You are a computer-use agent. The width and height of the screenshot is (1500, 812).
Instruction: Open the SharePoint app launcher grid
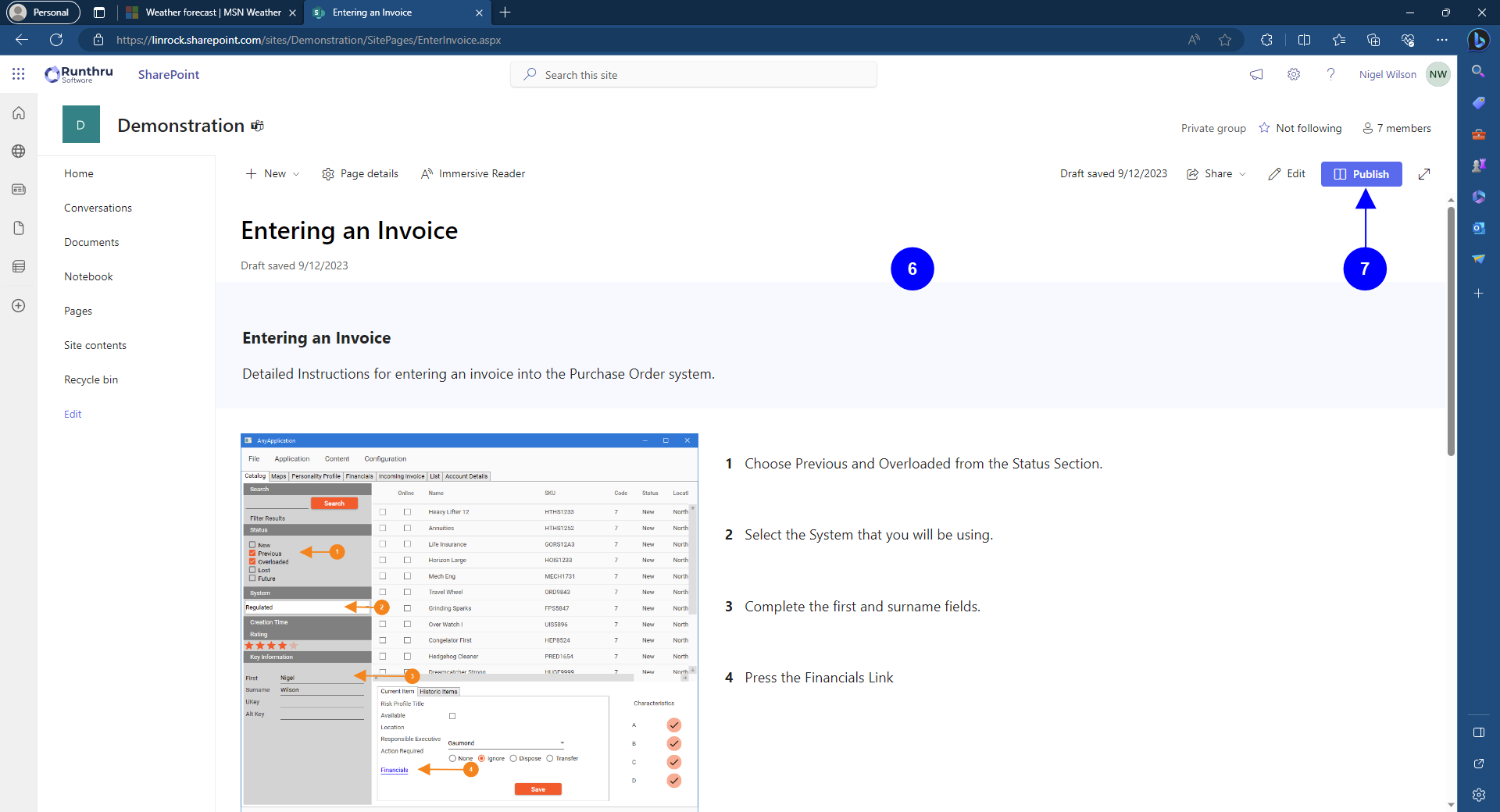click(x=19, y=74)
